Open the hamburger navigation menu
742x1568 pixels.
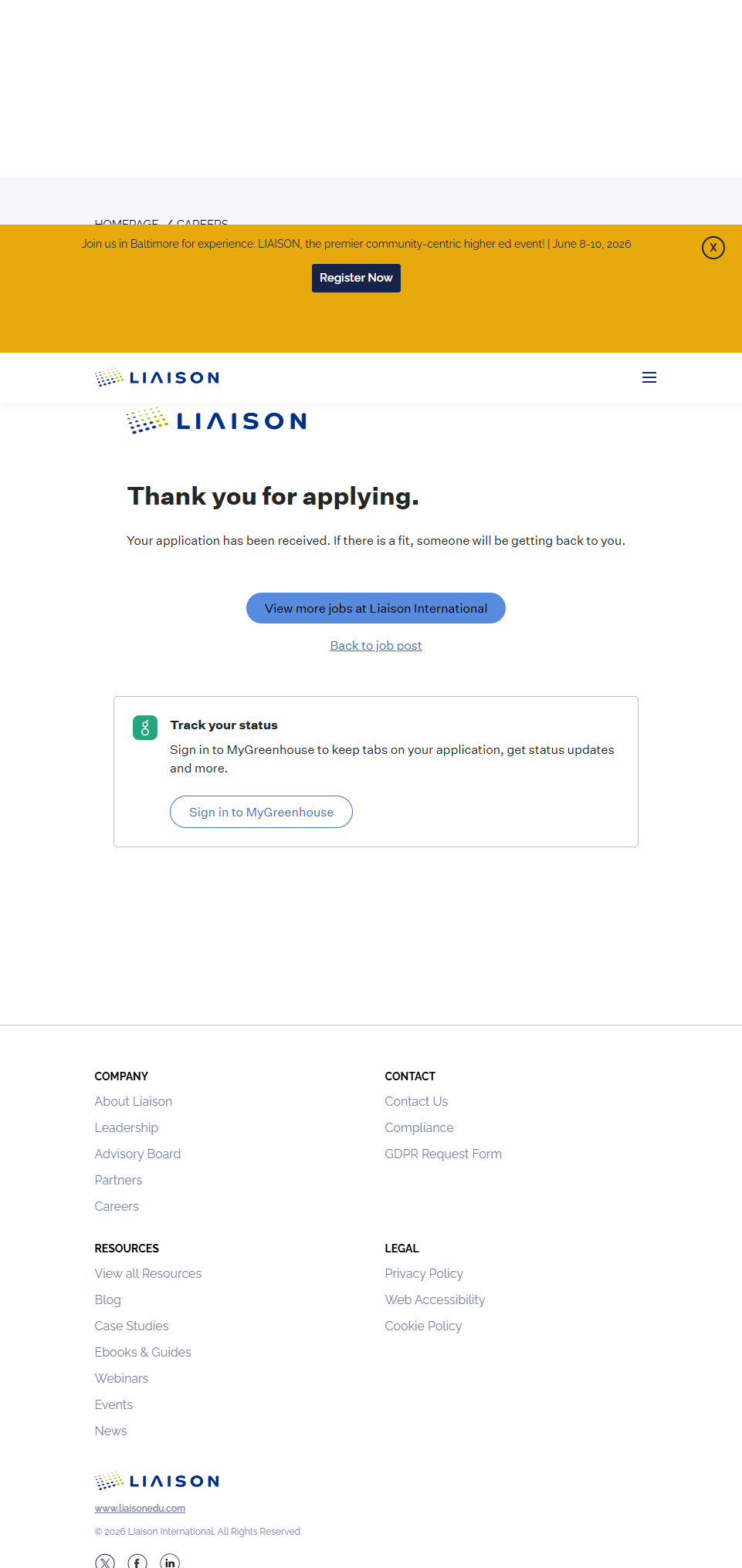click(649, 377)
